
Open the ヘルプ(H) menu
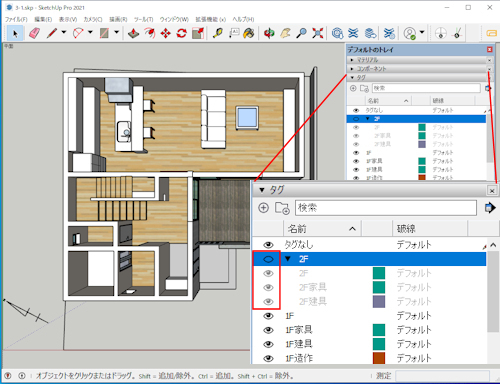pyautogui.click(x=243, y=19)
